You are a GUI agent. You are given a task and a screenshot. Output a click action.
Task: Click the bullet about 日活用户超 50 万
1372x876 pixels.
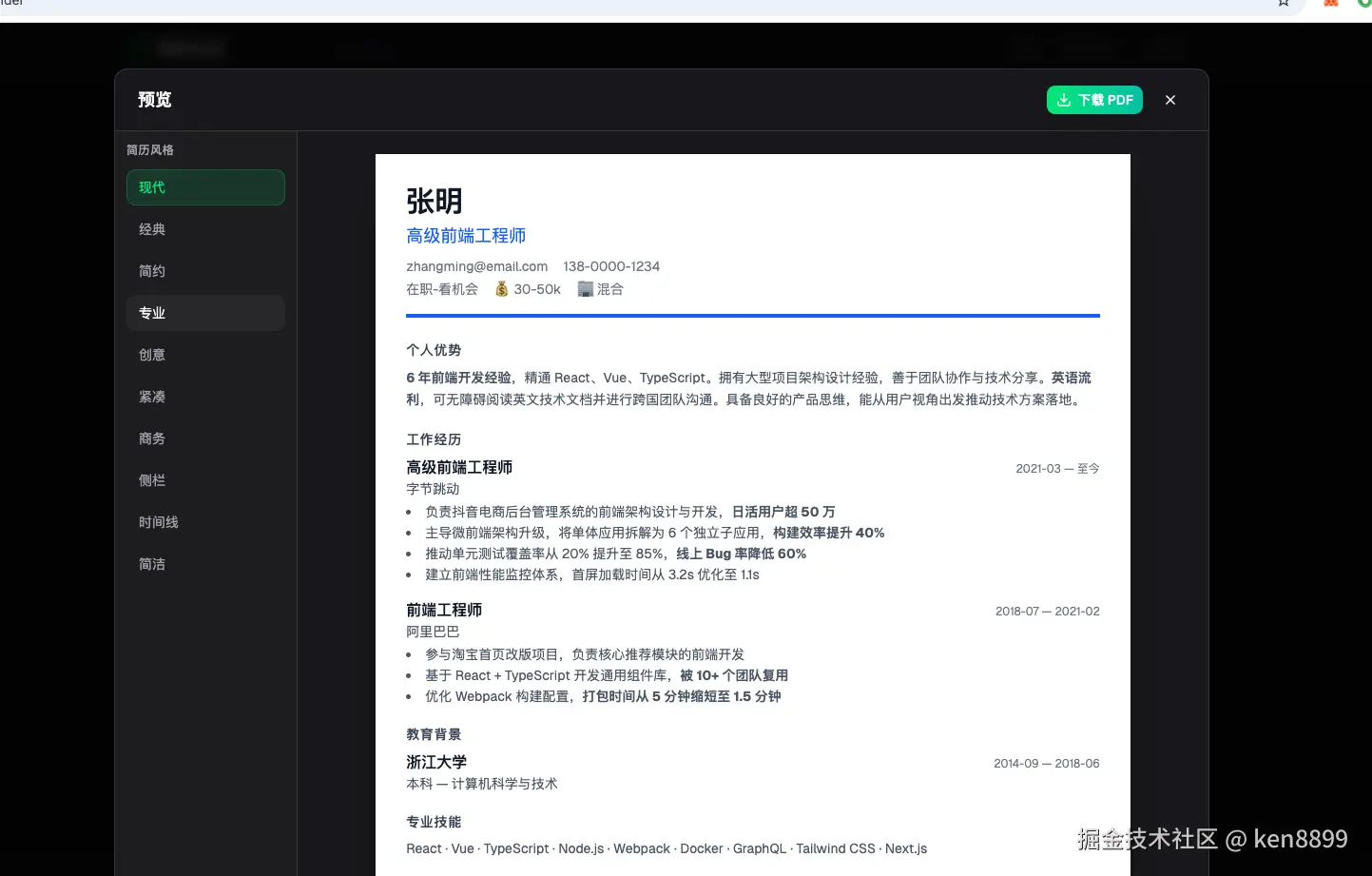point(630,512)
